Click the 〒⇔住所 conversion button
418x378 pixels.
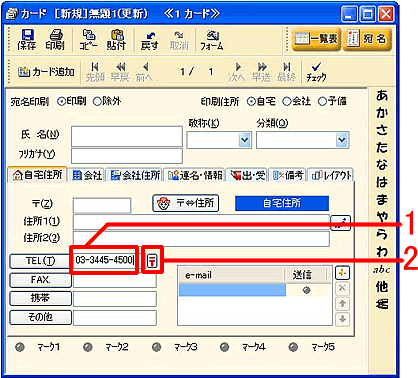[x=186, y=203]
